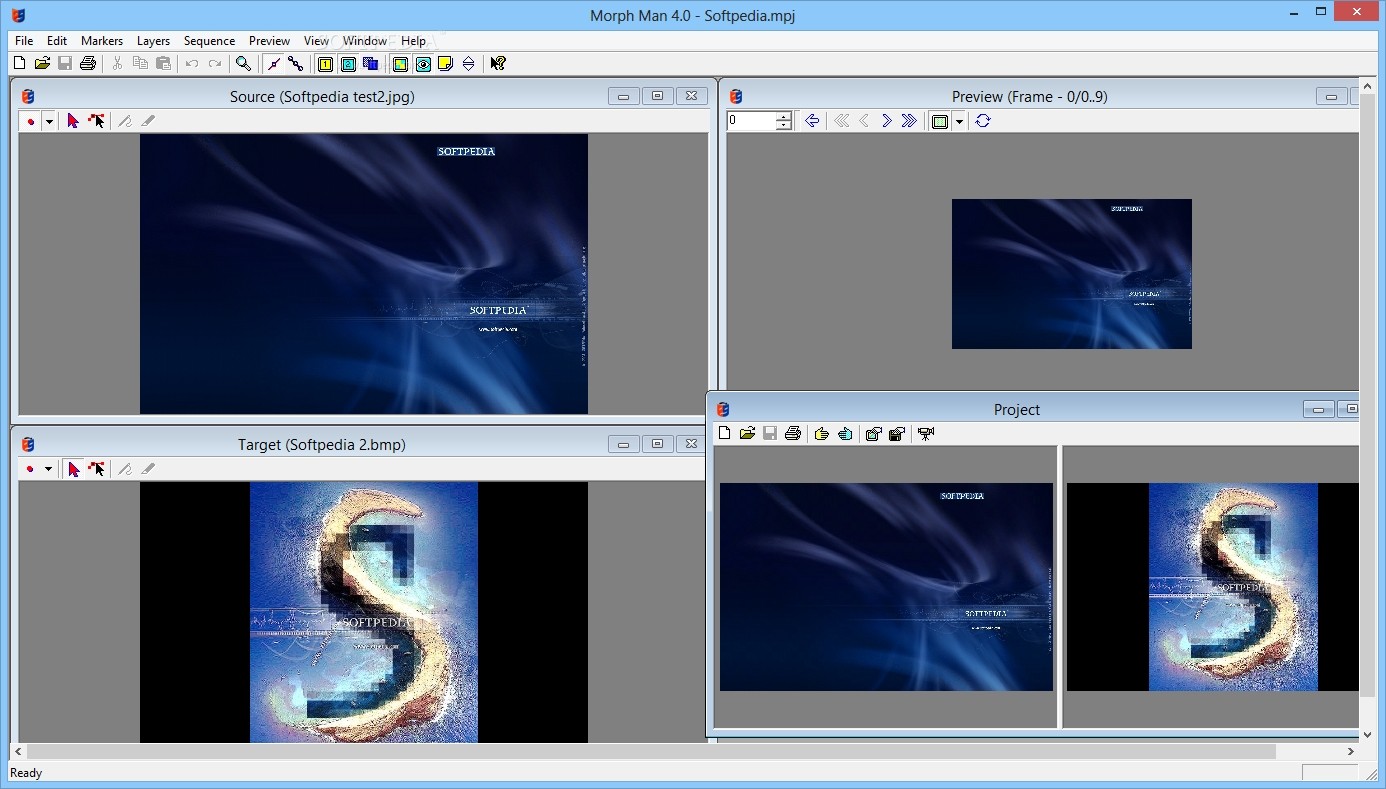Open the File menu
The width and height of the screenshot is (1386, 789).
[24, 41]
